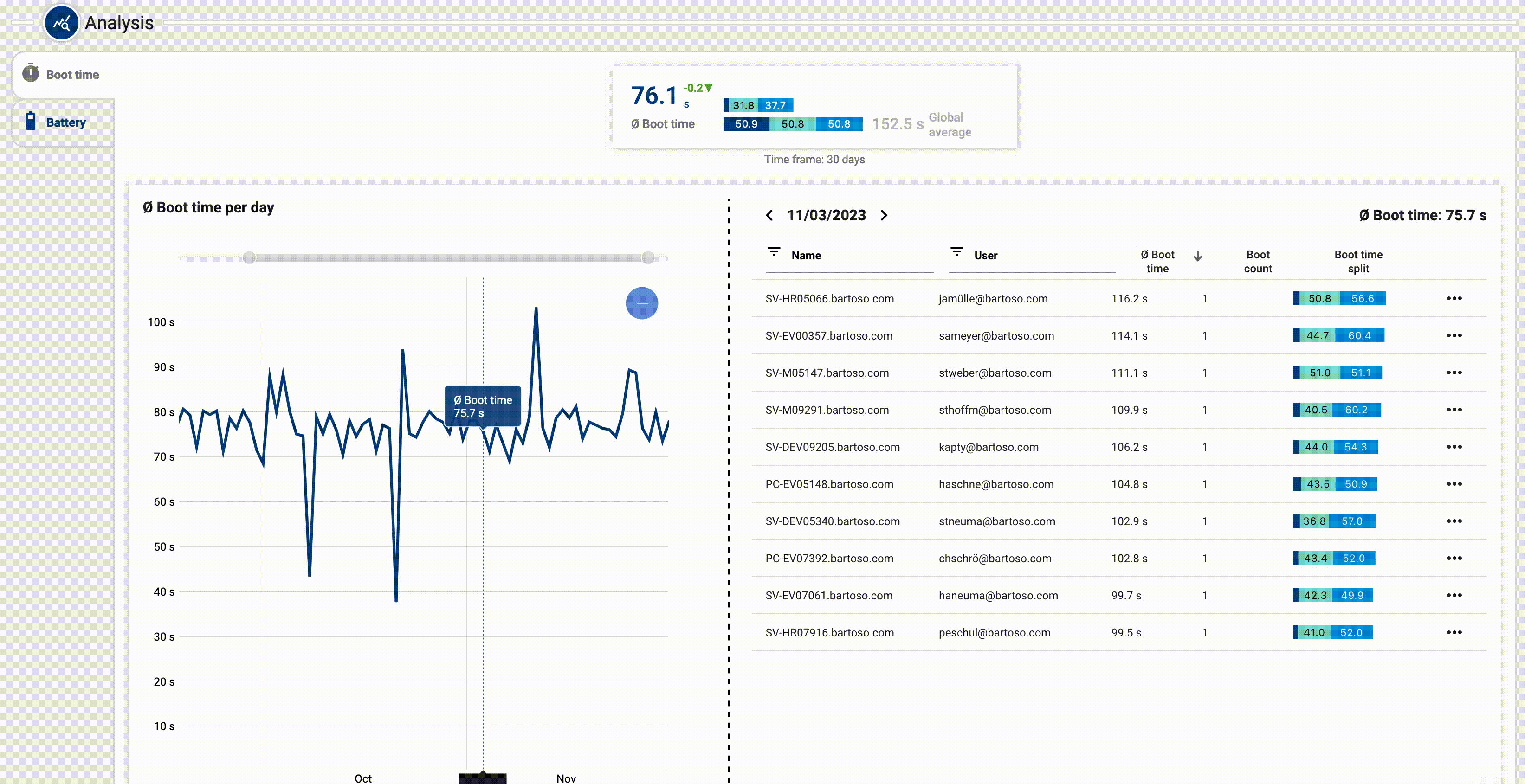
Task: Click the 116.2 s boot time value
Action: [x=1129, y=299]
